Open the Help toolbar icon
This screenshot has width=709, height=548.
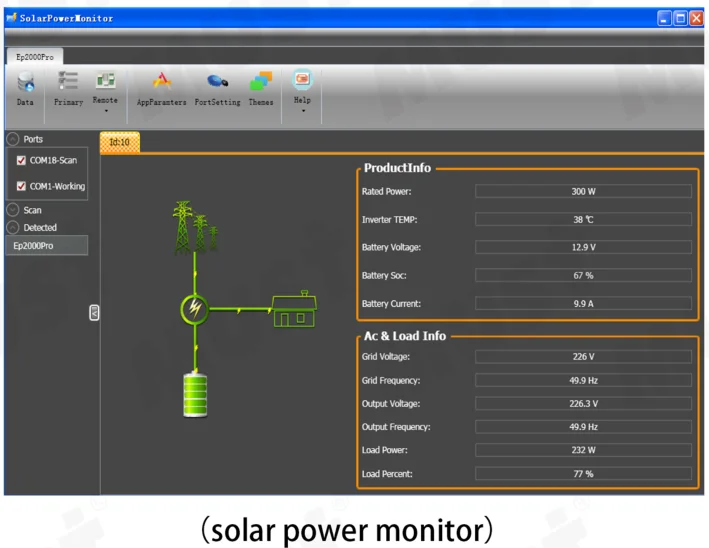(x=302, y=81)
